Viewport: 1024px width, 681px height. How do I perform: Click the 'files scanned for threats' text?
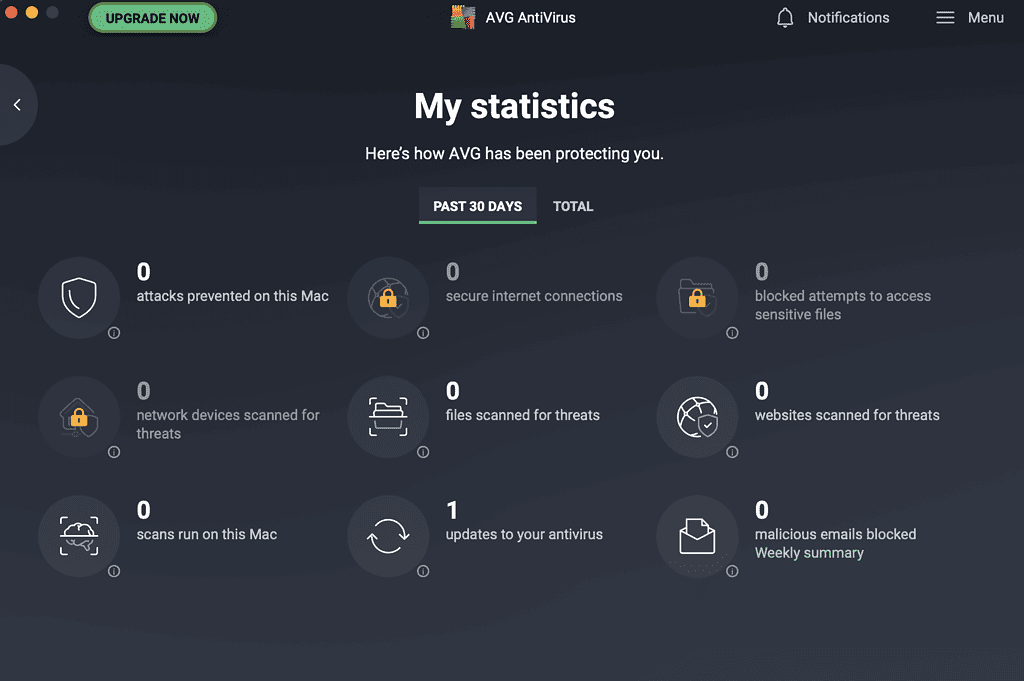[522, 415]
